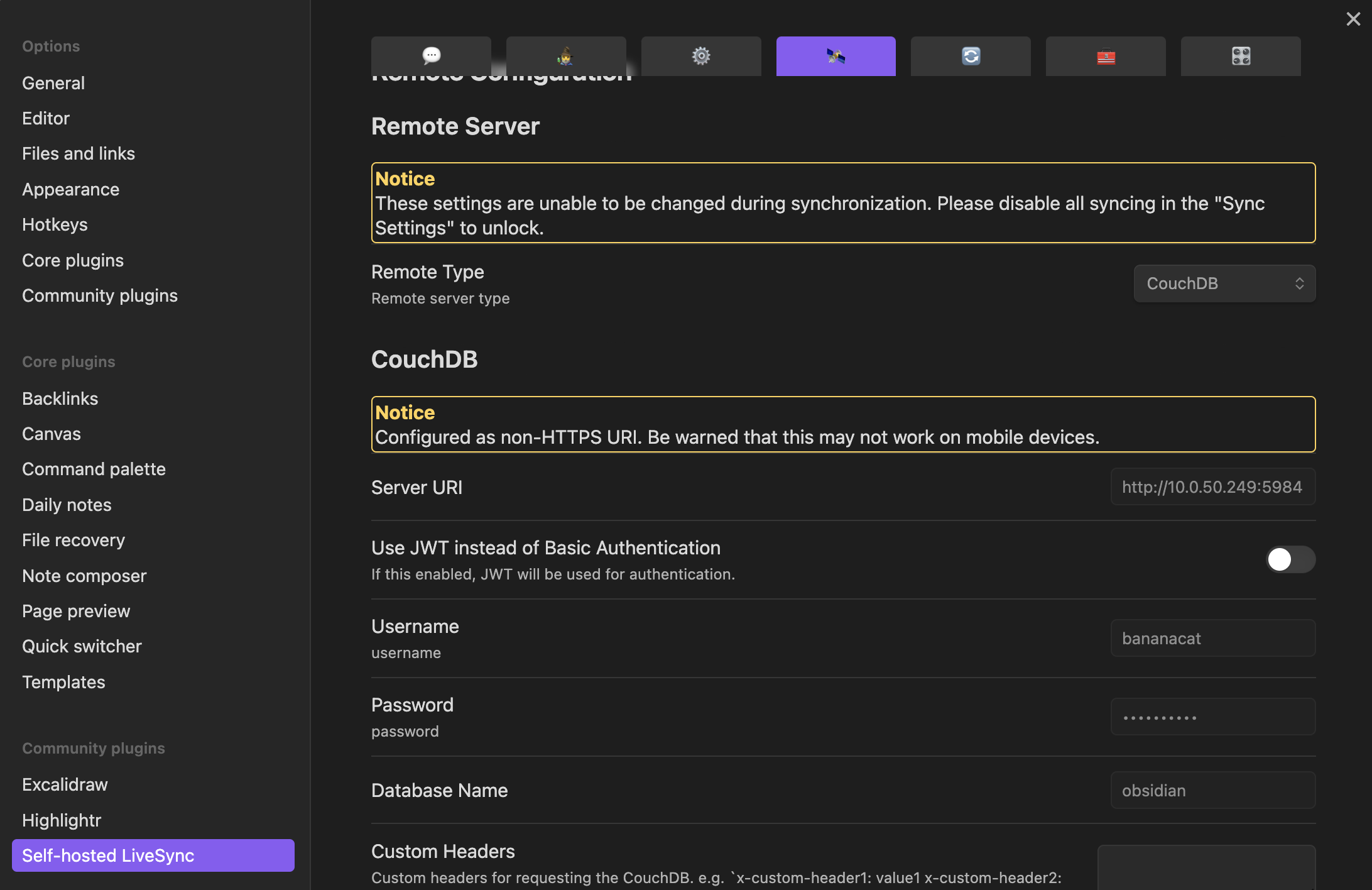The width and height of the screenshot is (1372, 890).
Task: Click the Password input field
Action: 1212,717
